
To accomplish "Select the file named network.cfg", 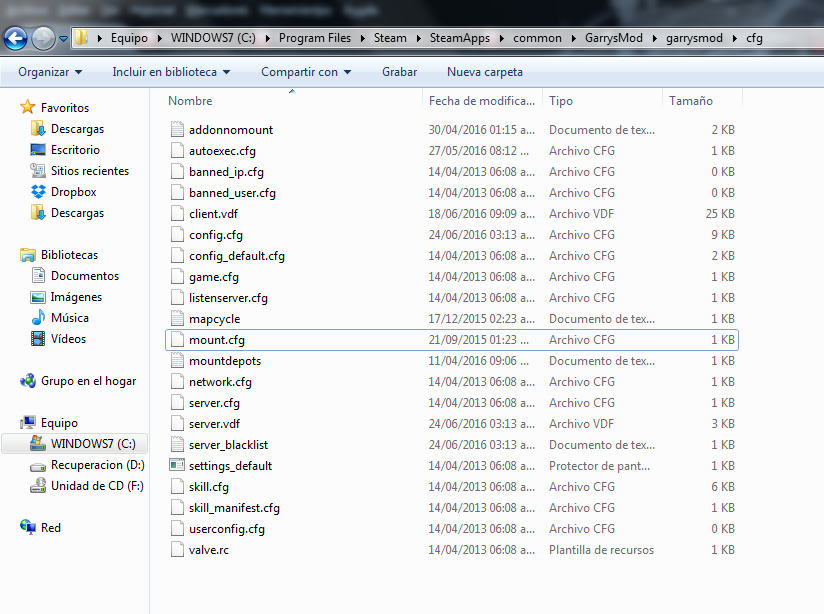I will pos(220,382).
